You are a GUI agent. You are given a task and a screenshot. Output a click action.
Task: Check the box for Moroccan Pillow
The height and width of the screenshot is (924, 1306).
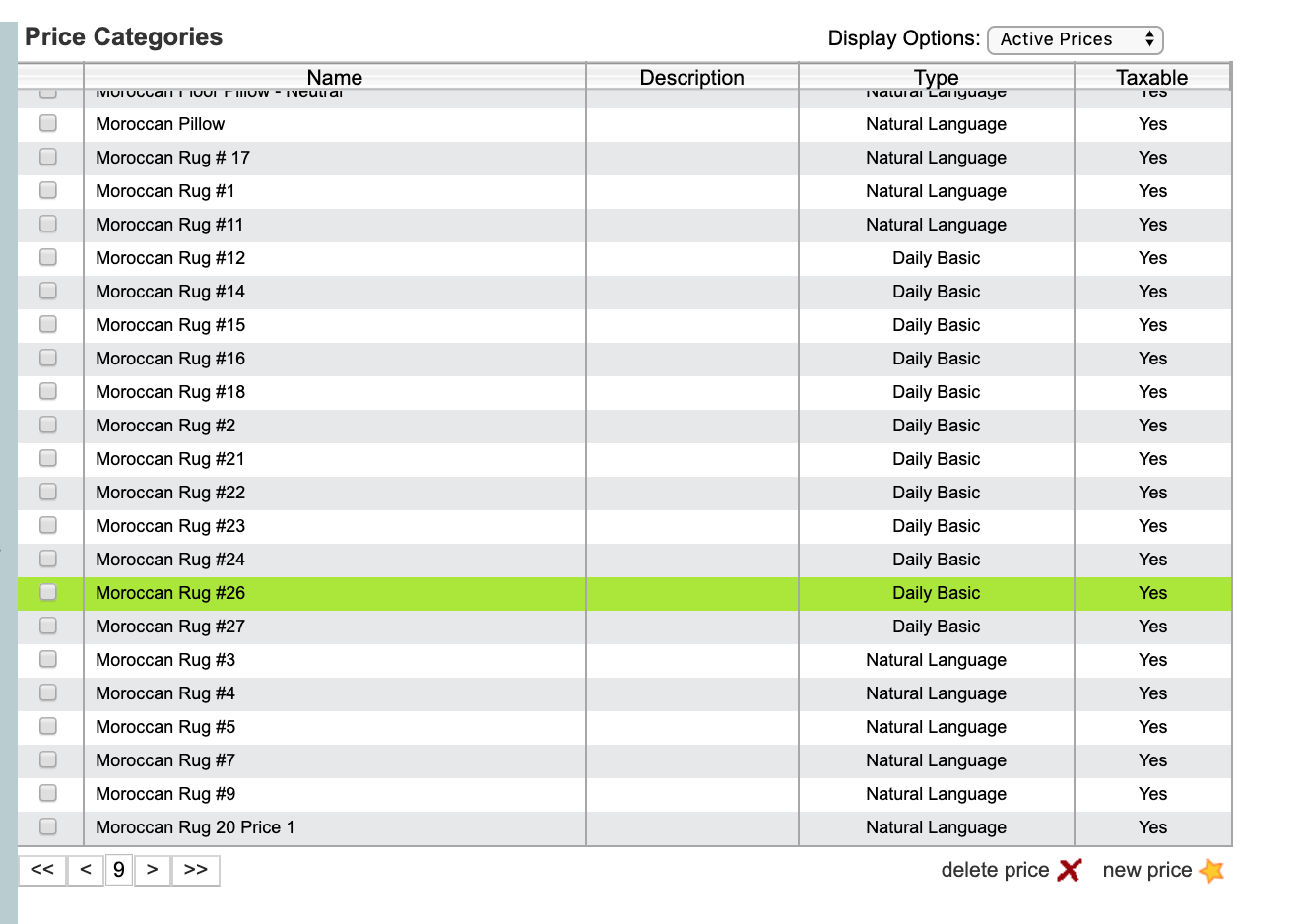coord(48,123)
